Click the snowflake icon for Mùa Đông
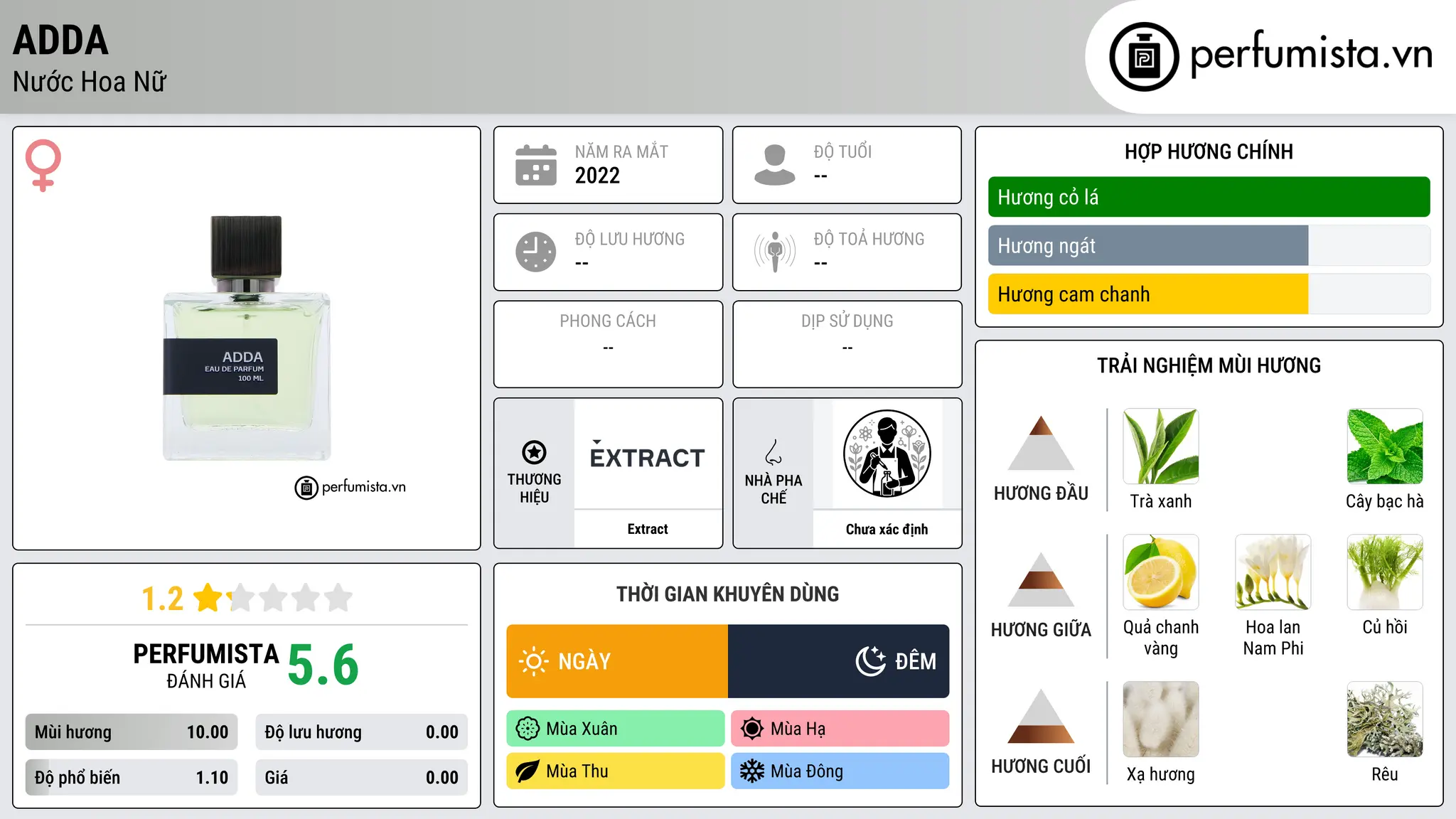The width and height of the screenshot is (1456, 819). click(752, 771)
